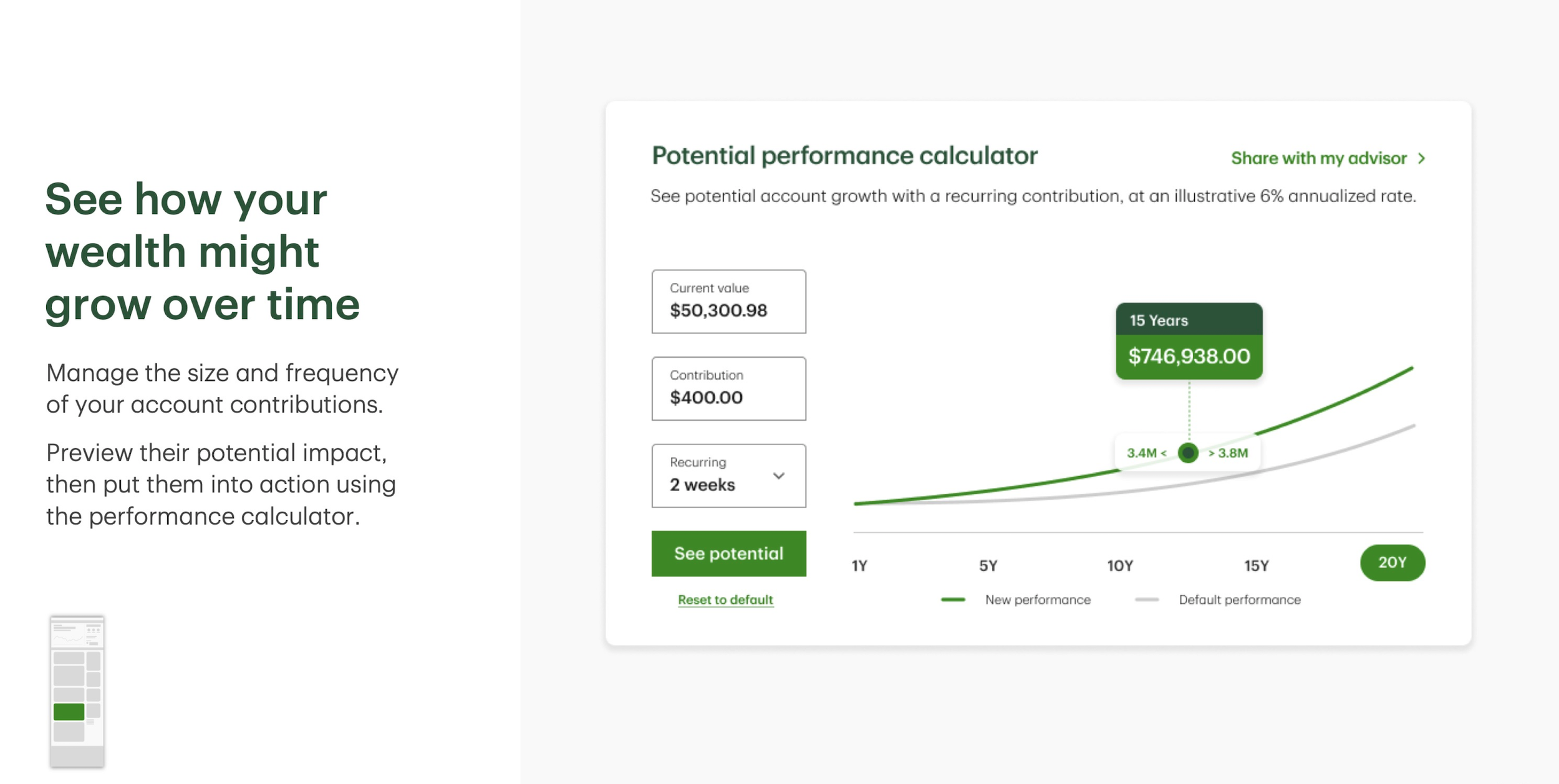Switch to the 1Y time range

[859, 565]
